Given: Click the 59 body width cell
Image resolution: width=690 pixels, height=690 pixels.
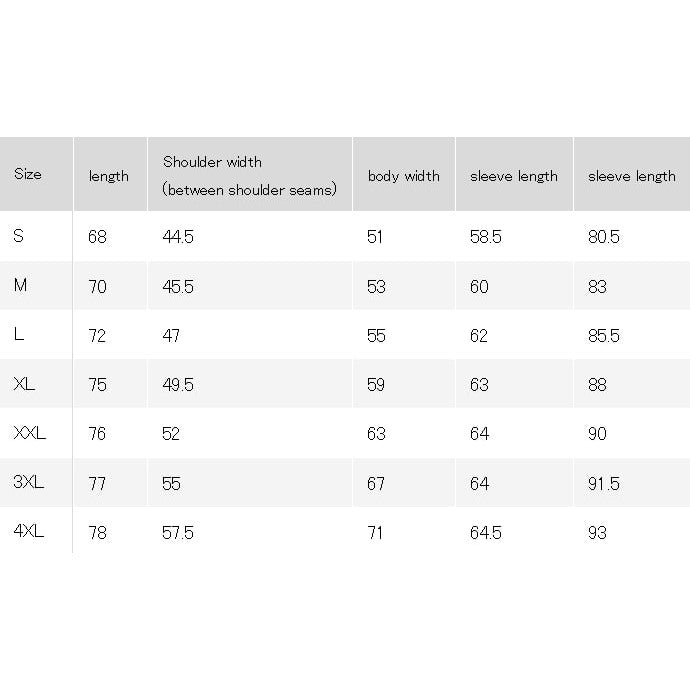Looking at the screenshot, I should (x=376, y=385).
